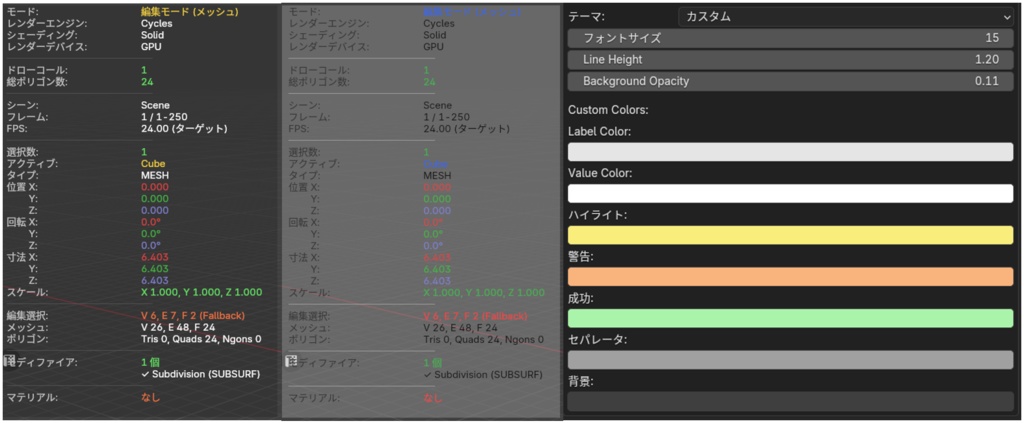Click 'Cycles' value in the middle overlay
The height and width of the screenshot is (423, 1024).
tap(439, 24)
